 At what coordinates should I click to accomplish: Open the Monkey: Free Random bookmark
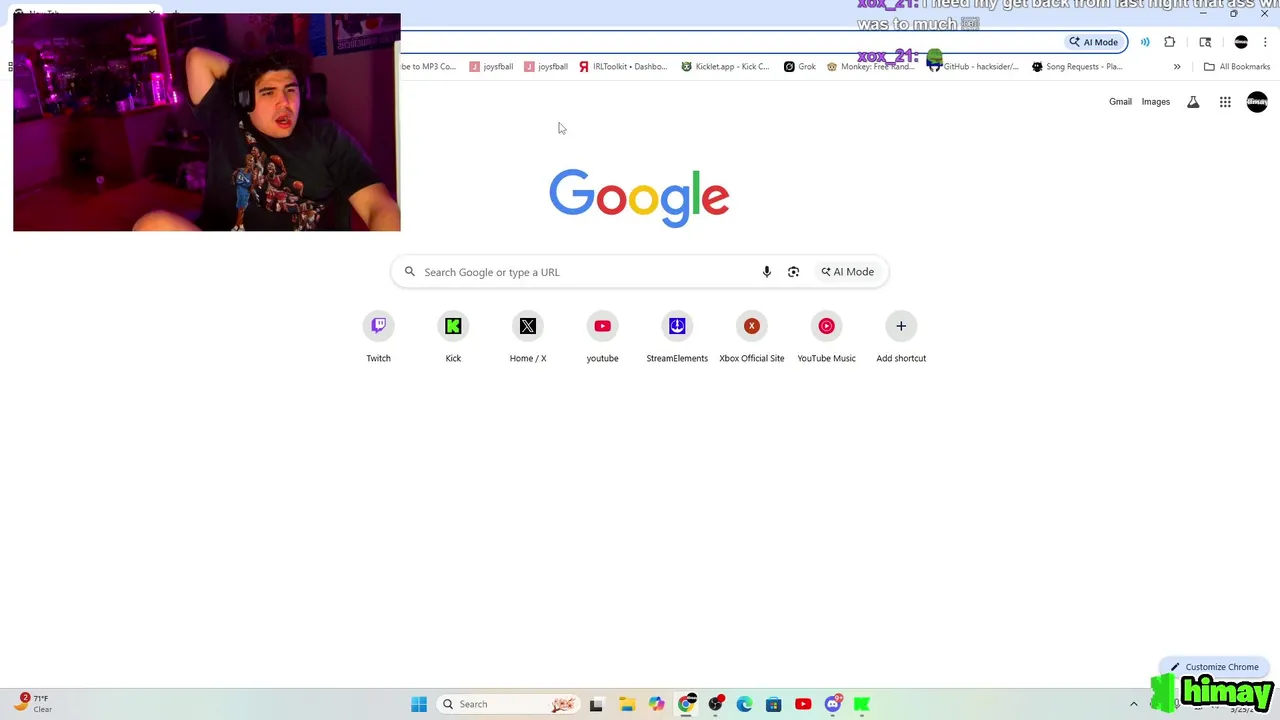click(870, 67)
